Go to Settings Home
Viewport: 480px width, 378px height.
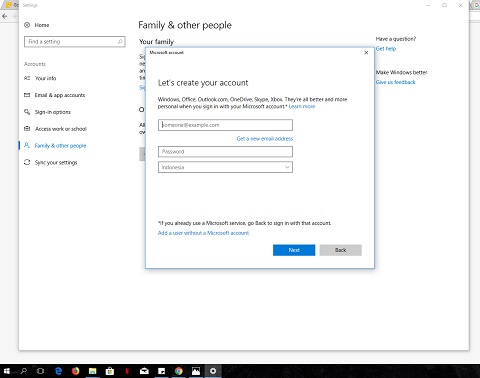point(42,25)
